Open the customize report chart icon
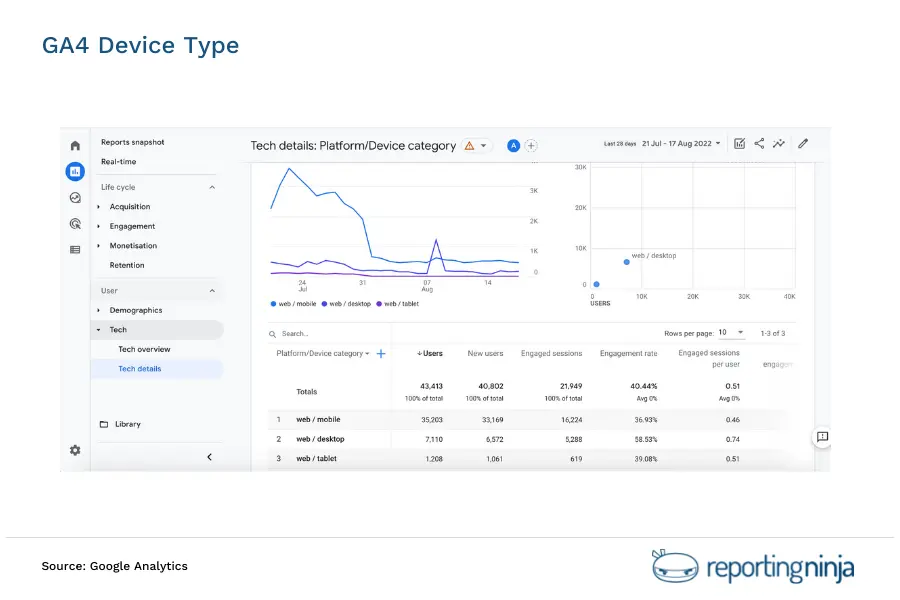 (739, 144)
